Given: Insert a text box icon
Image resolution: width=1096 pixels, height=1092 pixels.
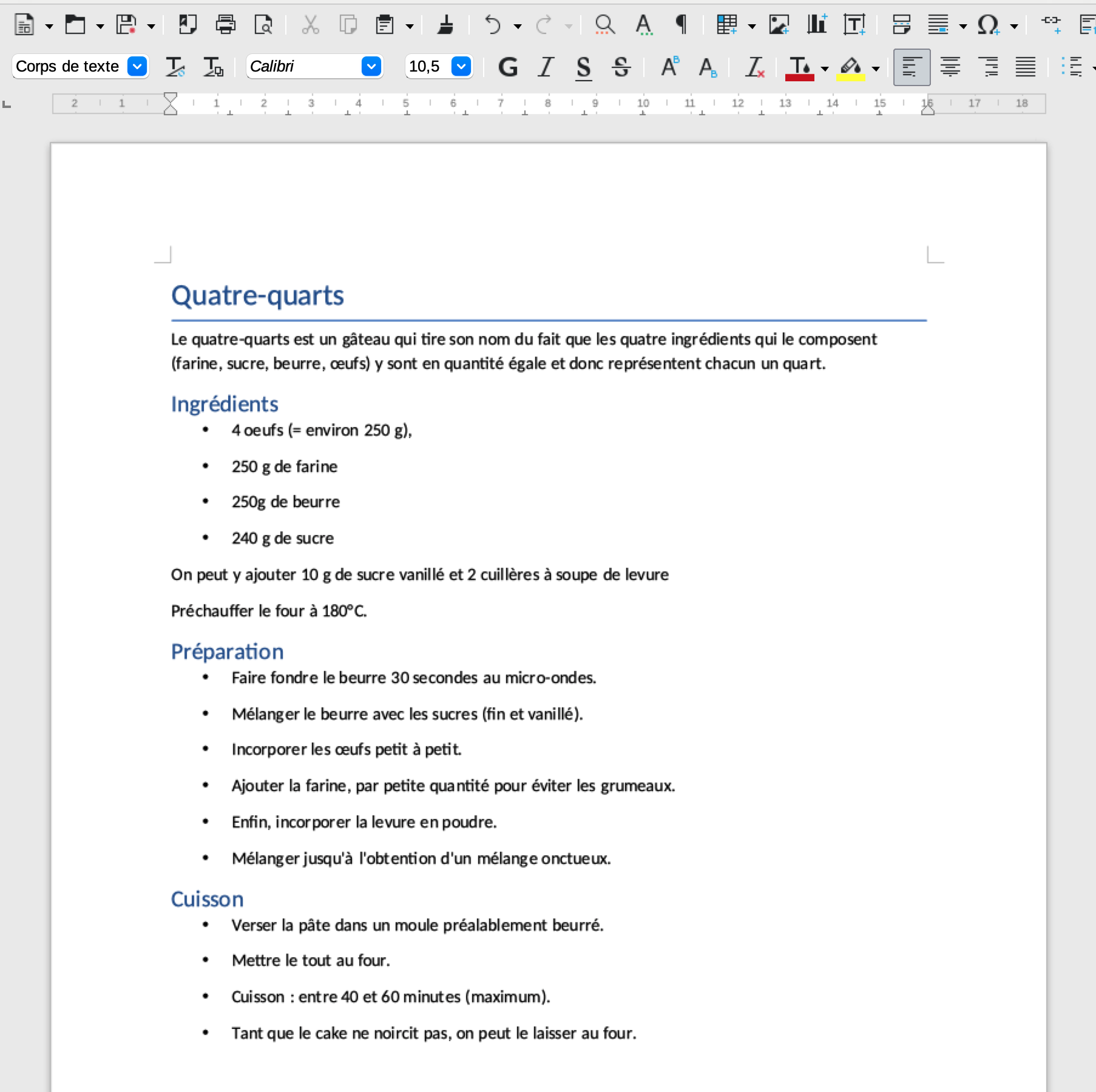Looking at the screenshot, I should click(854, 25).
